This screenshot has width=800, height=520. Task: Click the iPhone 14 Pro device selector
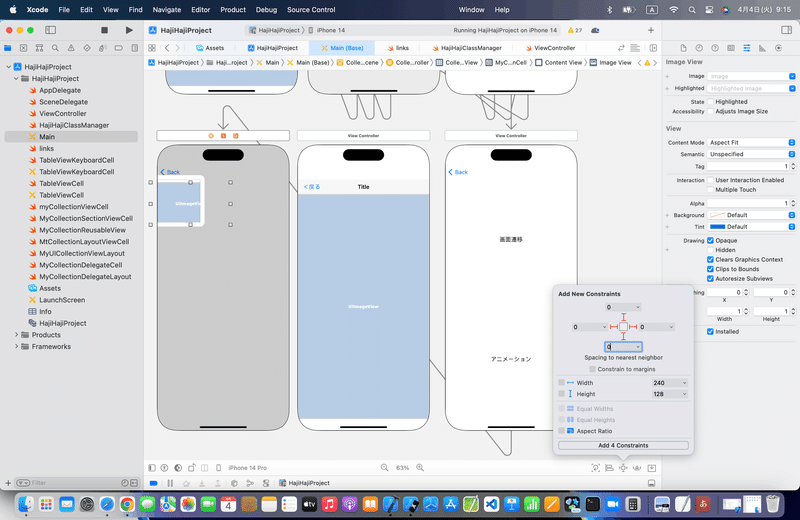247,468
